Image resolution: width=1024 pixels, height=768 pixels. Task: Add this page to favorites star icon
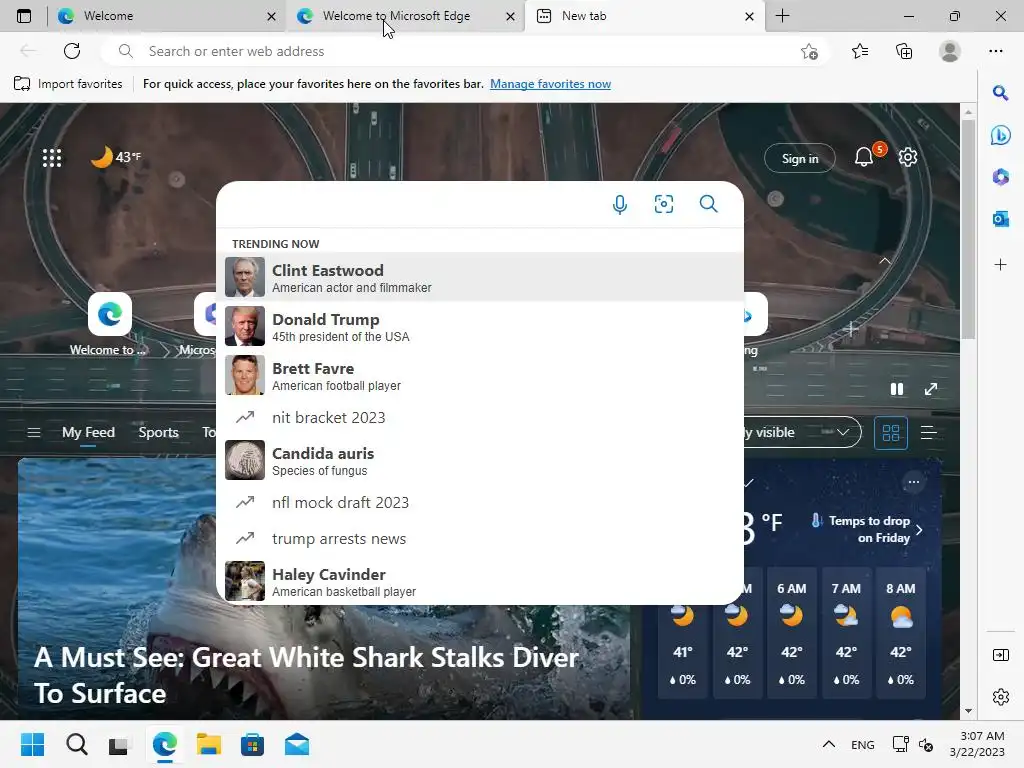pos(809,51)
